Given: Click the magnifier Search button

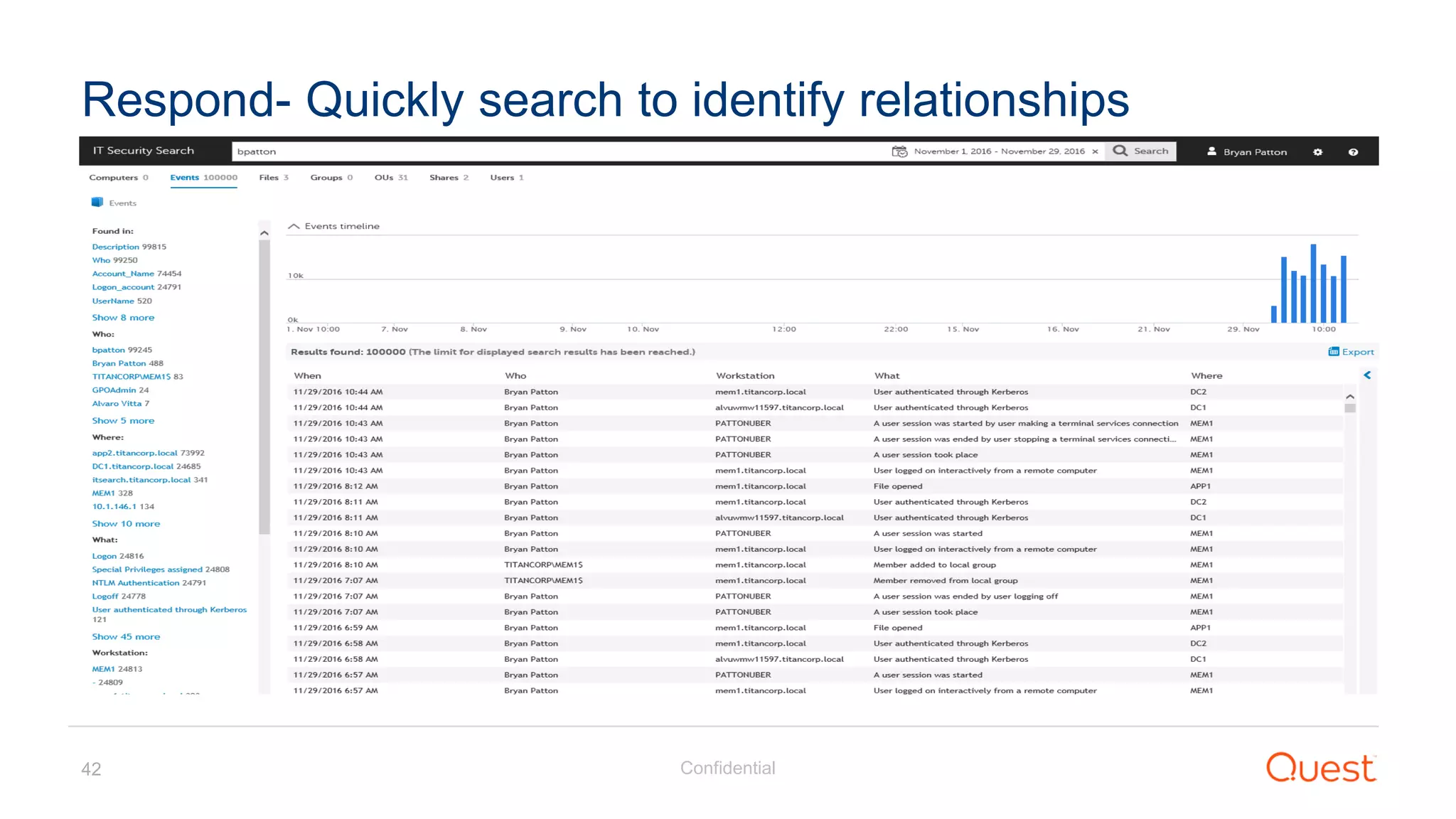Looking at the screenshot, I should pos(1140,151).
